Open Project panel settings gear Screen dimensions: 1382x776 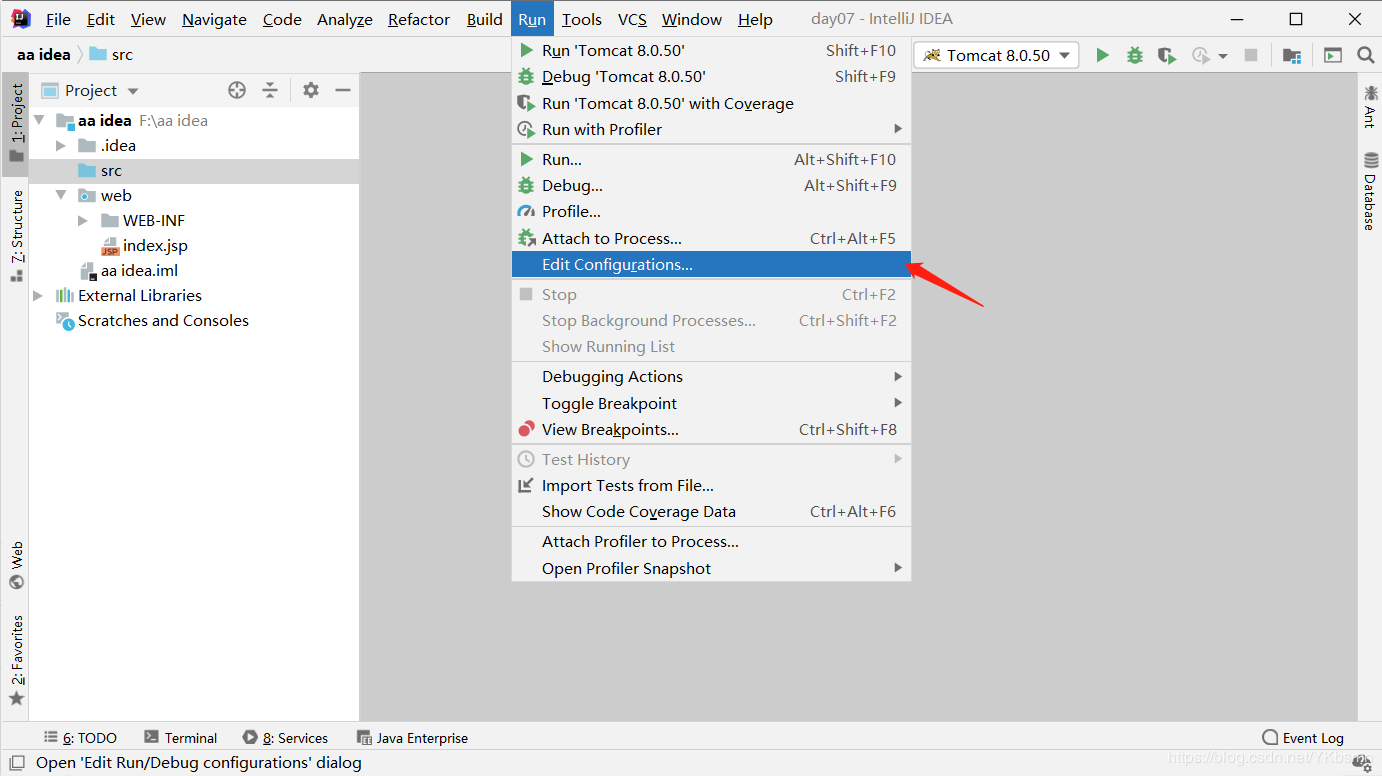click(x=311, y=90)
